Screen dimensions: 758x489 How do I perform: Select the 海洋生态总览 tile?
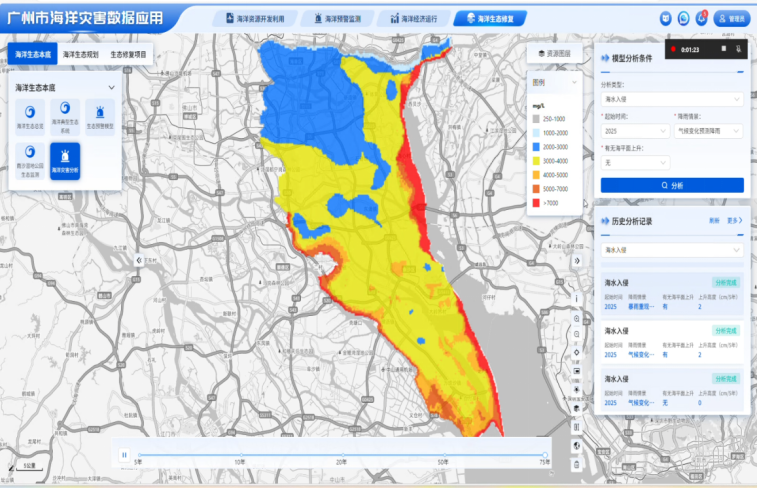coord(32,115)
